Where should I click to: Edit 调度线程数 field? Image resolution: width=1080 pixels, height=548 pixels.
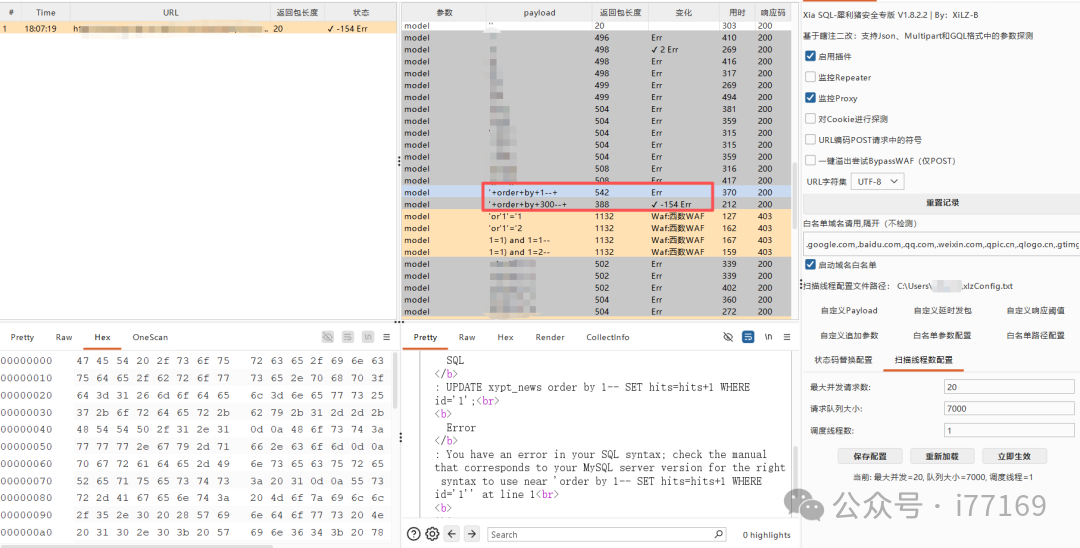(1009, 430)
